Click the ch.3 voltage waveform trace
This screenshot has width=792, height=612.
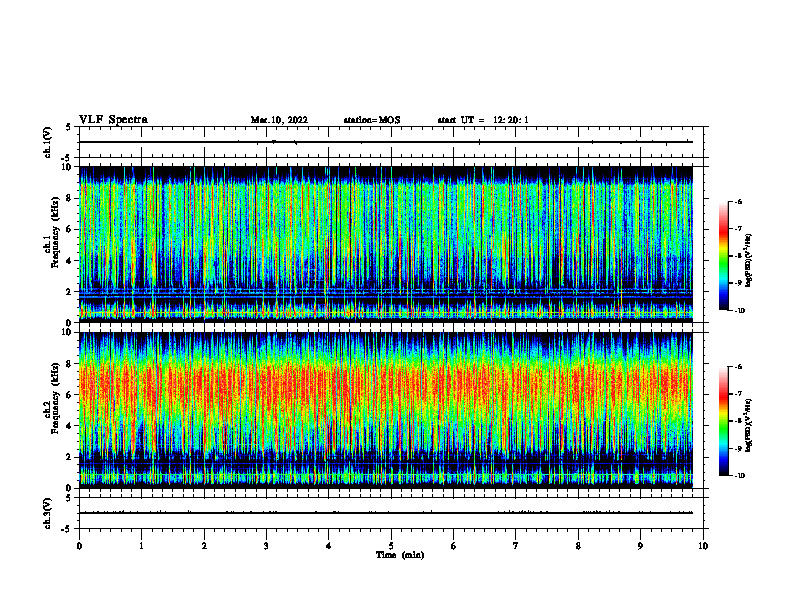click(386, 513)
